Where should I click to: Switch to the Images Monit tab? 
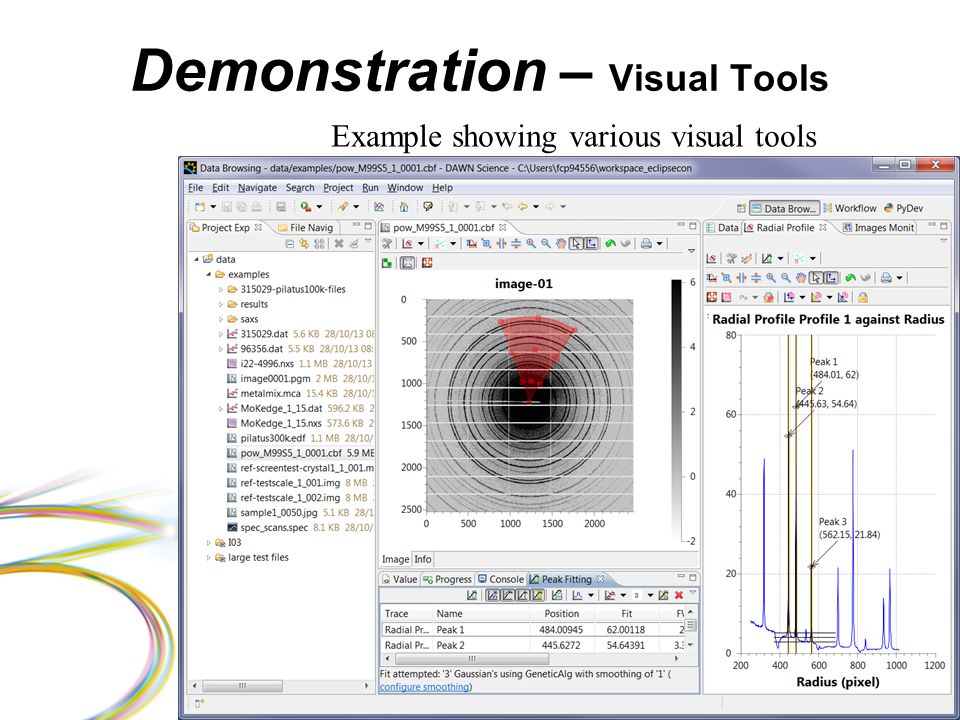tap(878, 228)
